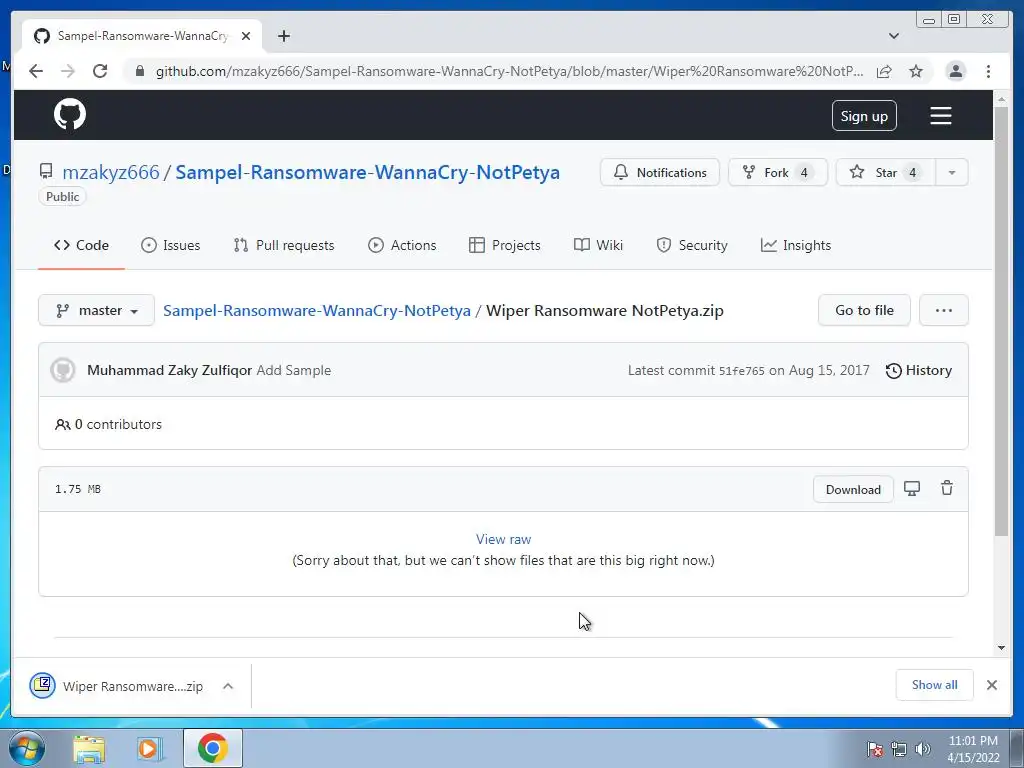Click the taskbar clock 11:01 PM
The image size is (1024, 768).
pos(973,741)
